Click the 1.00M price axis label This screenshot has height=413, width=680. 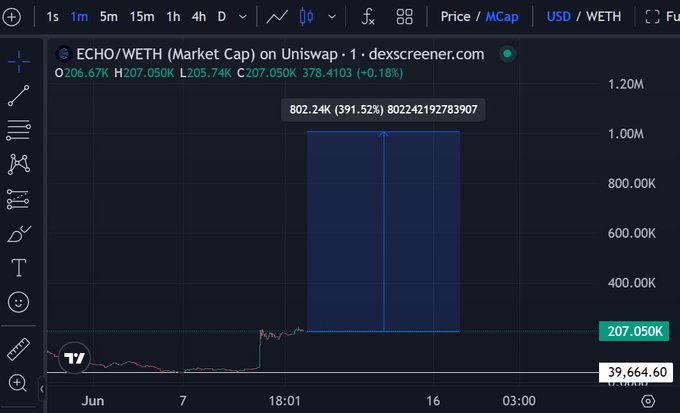(626, 134)
